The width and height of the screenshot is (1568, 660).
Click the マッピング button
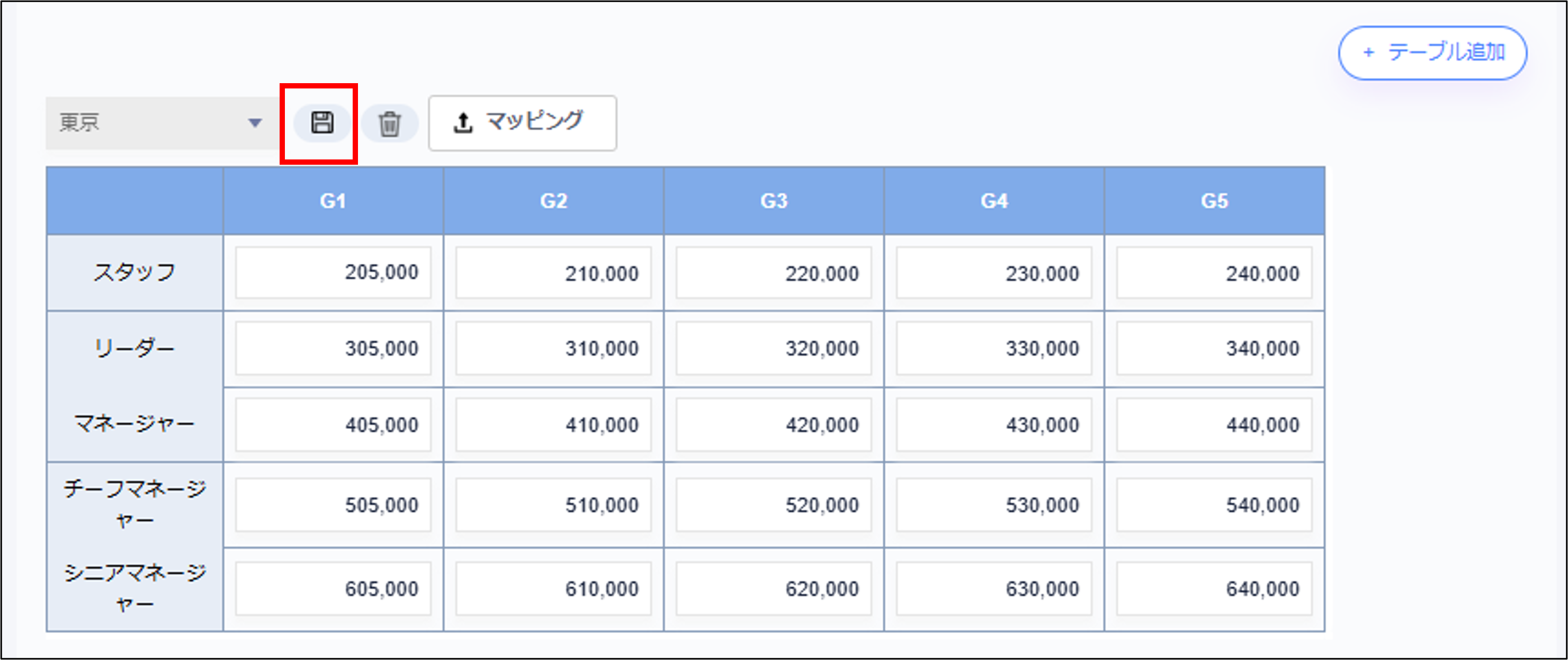tap(522, 122)
